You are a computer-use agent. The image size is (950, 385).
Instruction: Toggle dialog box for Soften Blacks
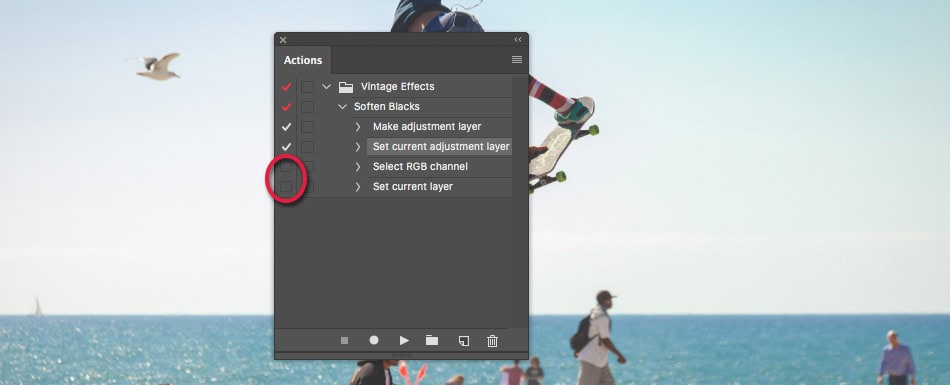pos(308,107)
